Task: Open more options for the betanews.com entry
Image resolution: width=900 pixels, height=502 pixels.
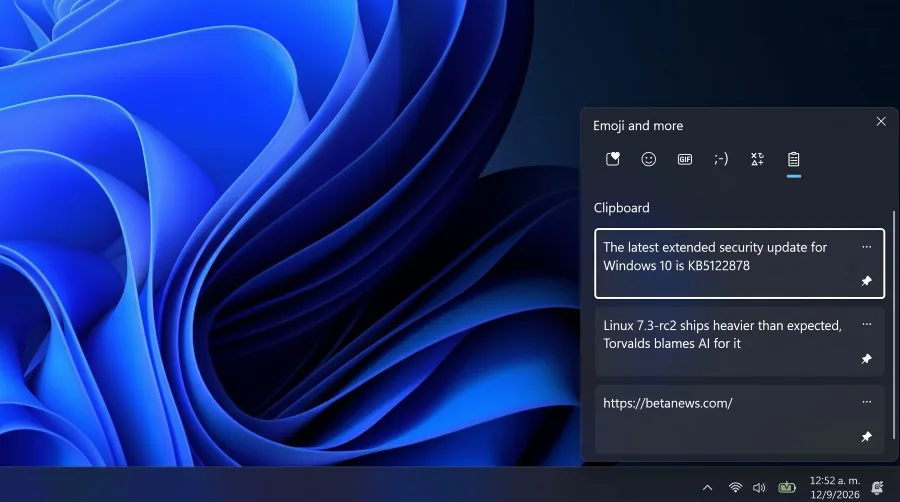Action: tap(867, 402)
